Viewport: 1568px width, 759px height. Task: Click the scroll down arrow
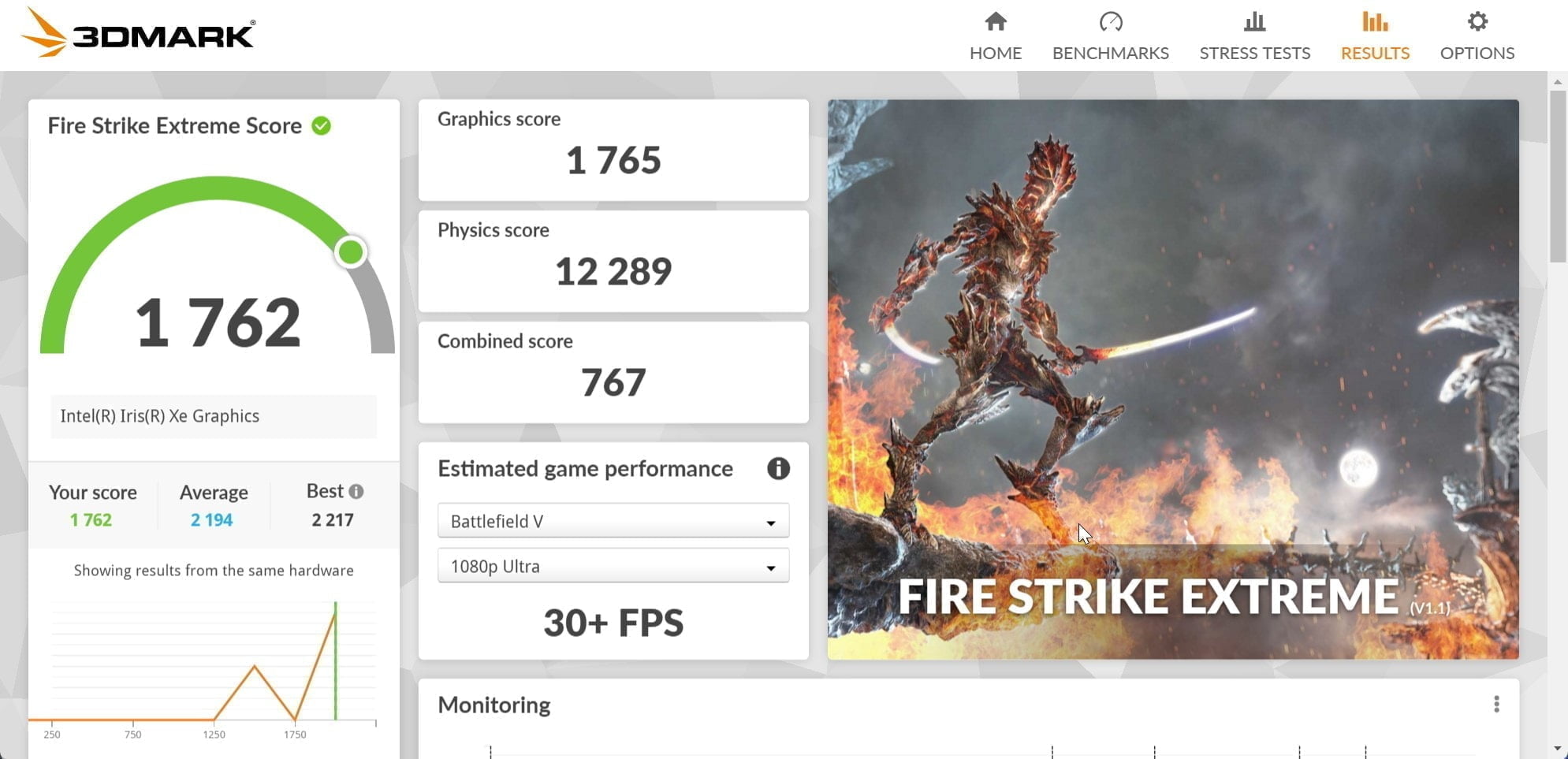point(1557,748)
